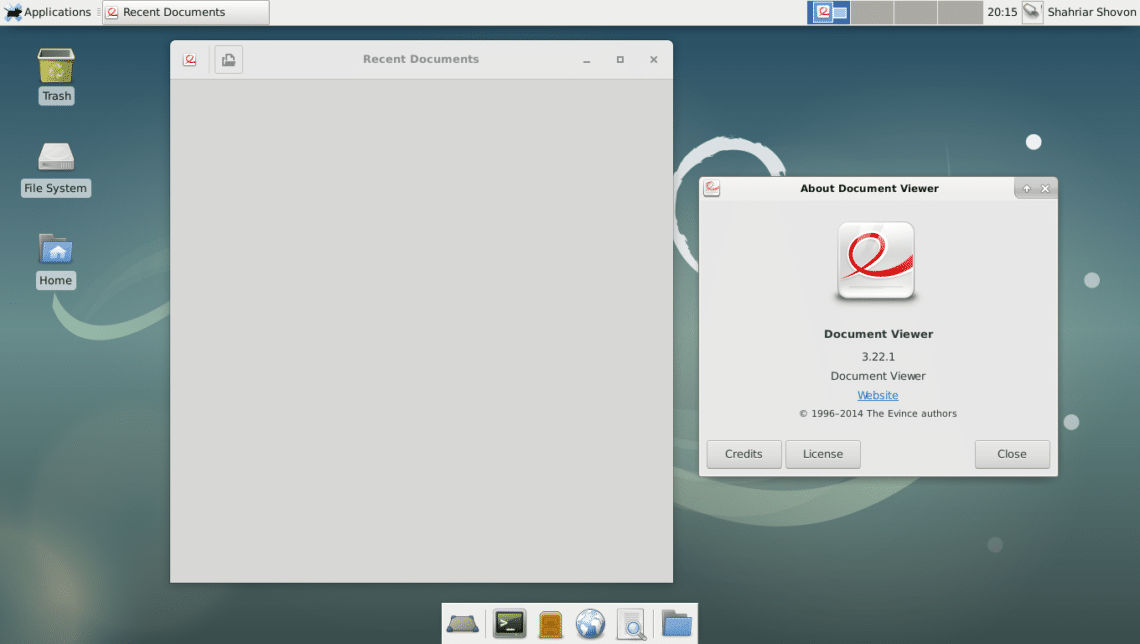The image size is (1140, 644).
Task: Launch the Web Browser globe icon
Action: 590,624
